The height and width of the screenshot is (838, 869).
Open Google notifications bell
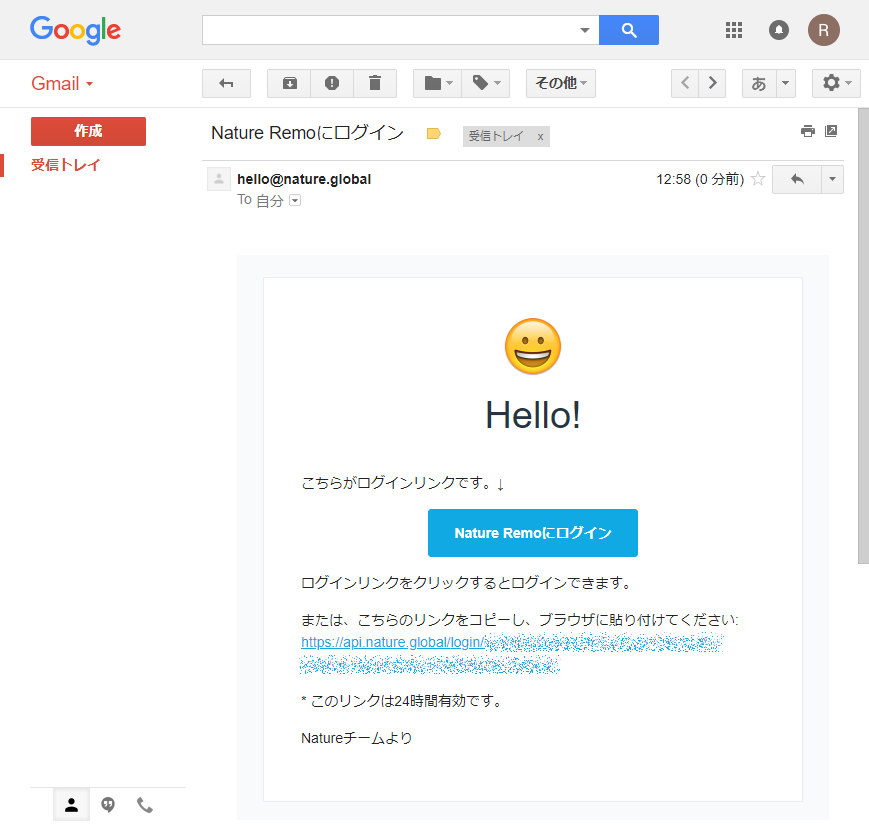778,30
